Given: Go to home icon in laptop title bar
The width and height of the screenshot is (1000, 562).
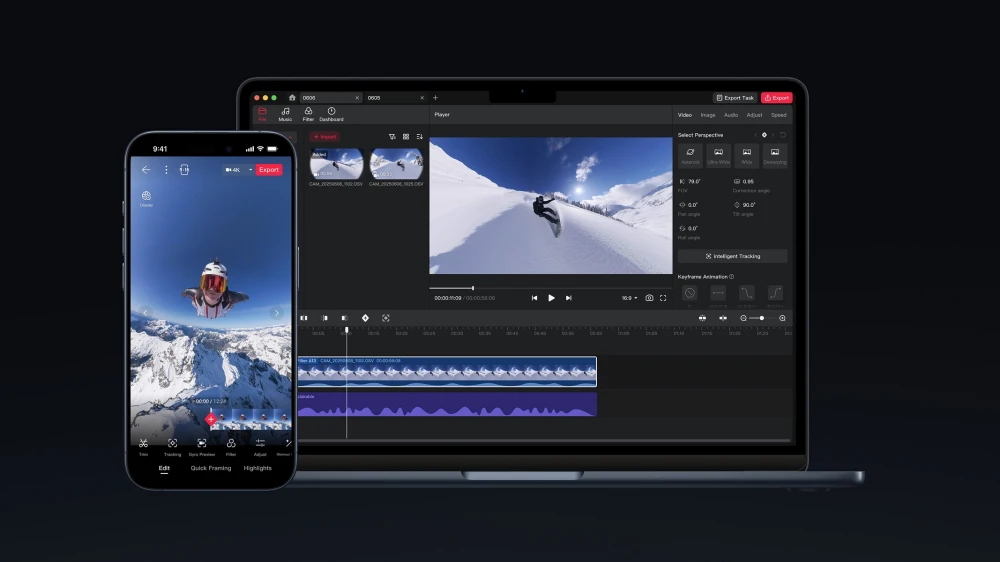Looking at the screenshot, I should (292, 98).
